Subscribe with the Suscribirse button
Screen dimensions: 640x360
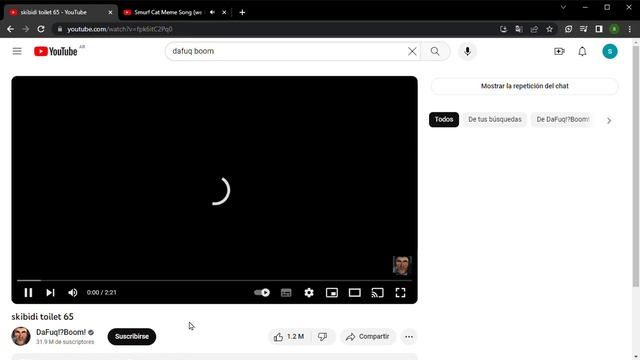click(x=132, y=336)
